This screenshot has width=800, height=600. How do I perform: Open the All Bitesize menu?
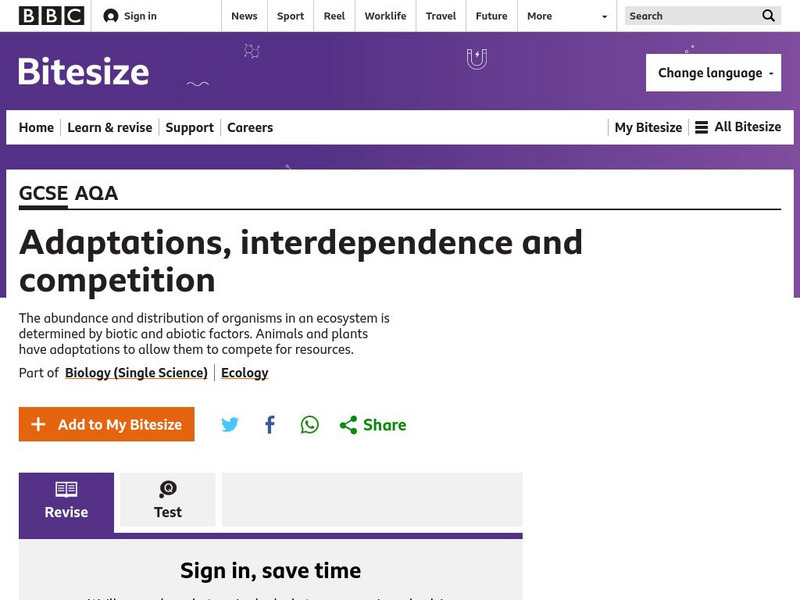coord(738,127)
